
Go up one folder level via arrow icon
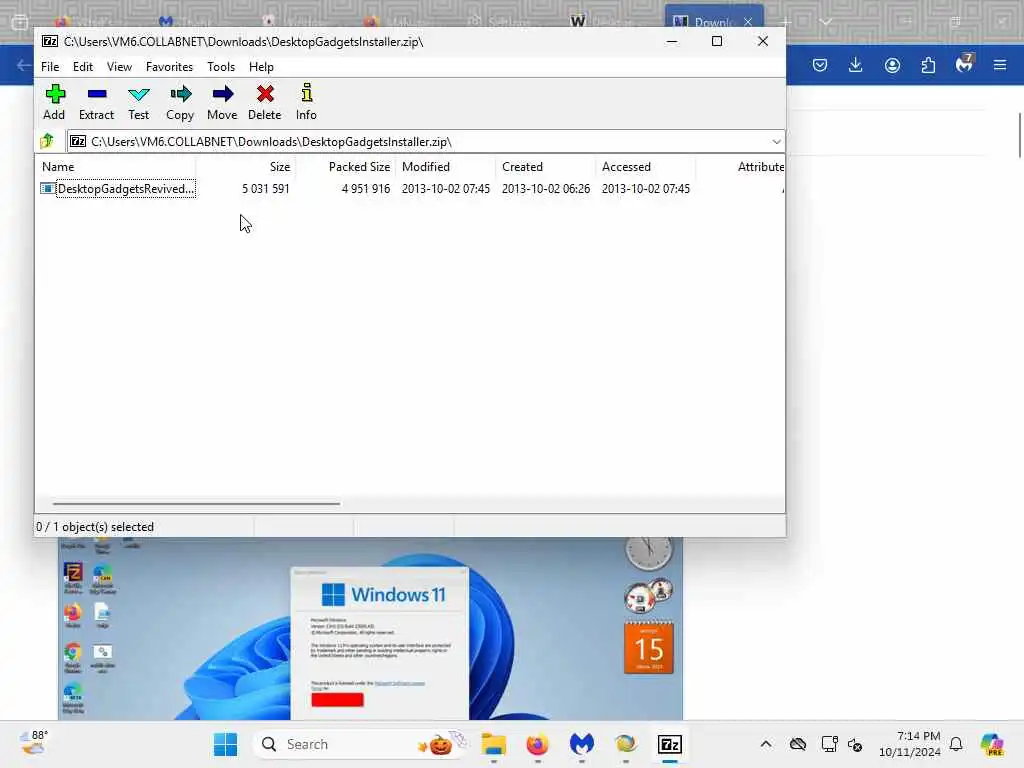47,141
